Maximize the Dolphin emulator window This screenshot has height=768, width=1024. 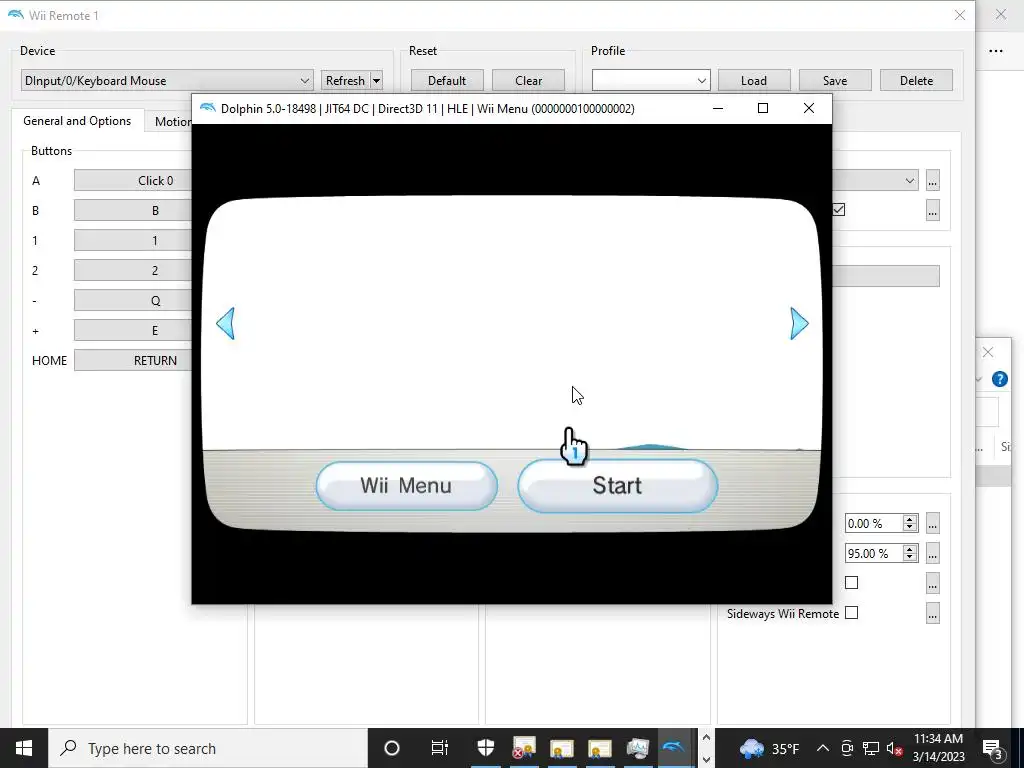(762, 108)
